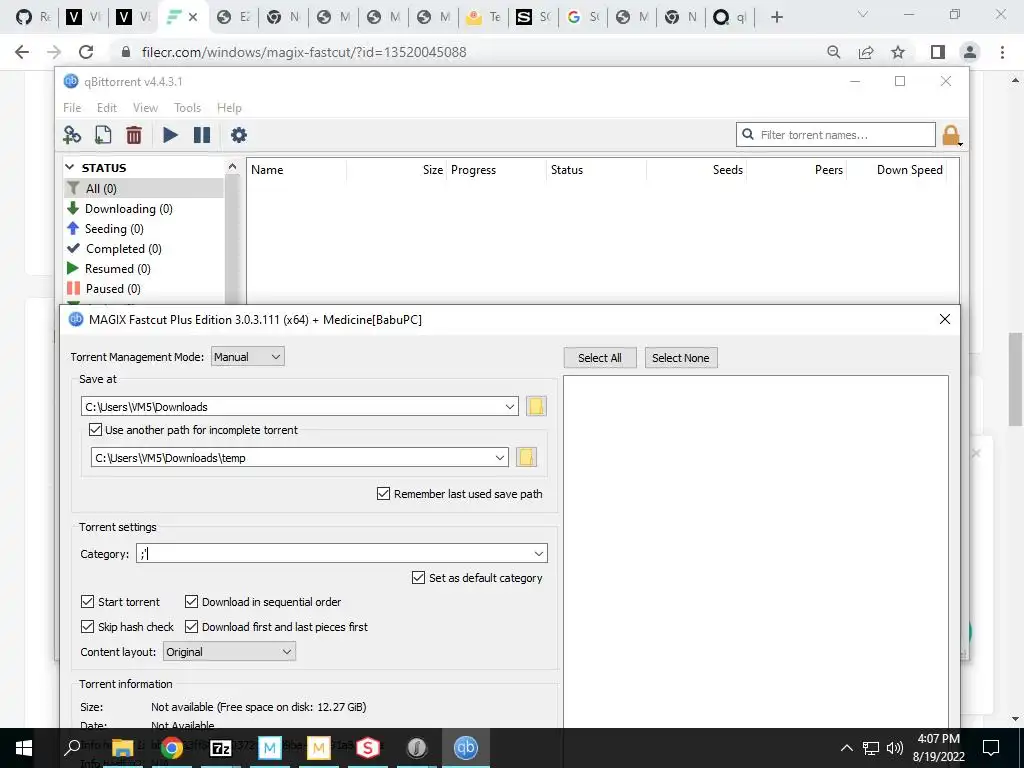Browse incomplete torrent path folder icon
The height and width of the screenshot is (768, 1024).
526,457
